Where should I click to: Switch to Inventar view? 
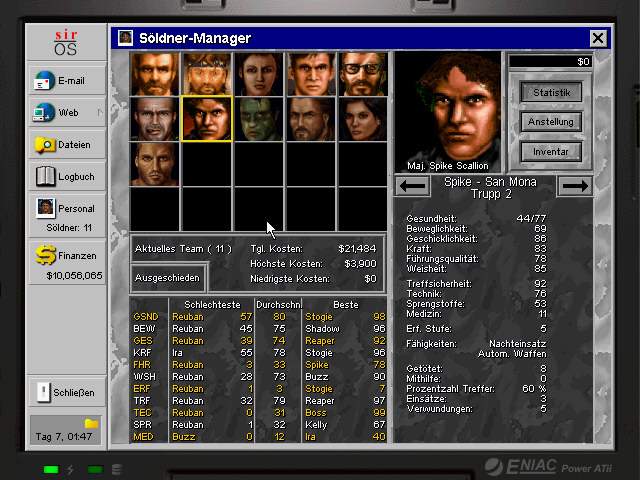click(551, 151)
